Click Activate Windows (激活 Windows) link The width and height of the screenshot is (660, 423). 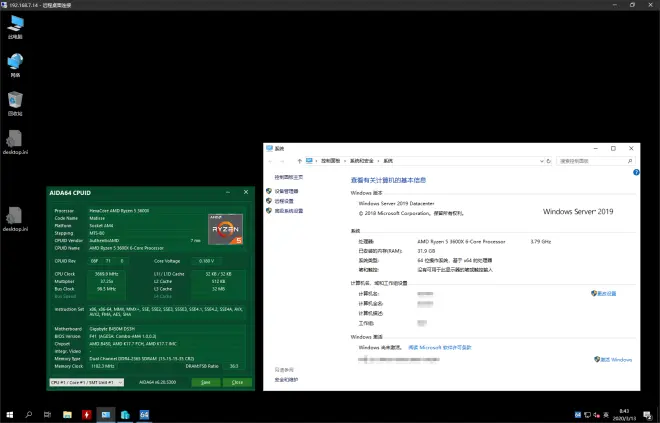click(616, 360)
